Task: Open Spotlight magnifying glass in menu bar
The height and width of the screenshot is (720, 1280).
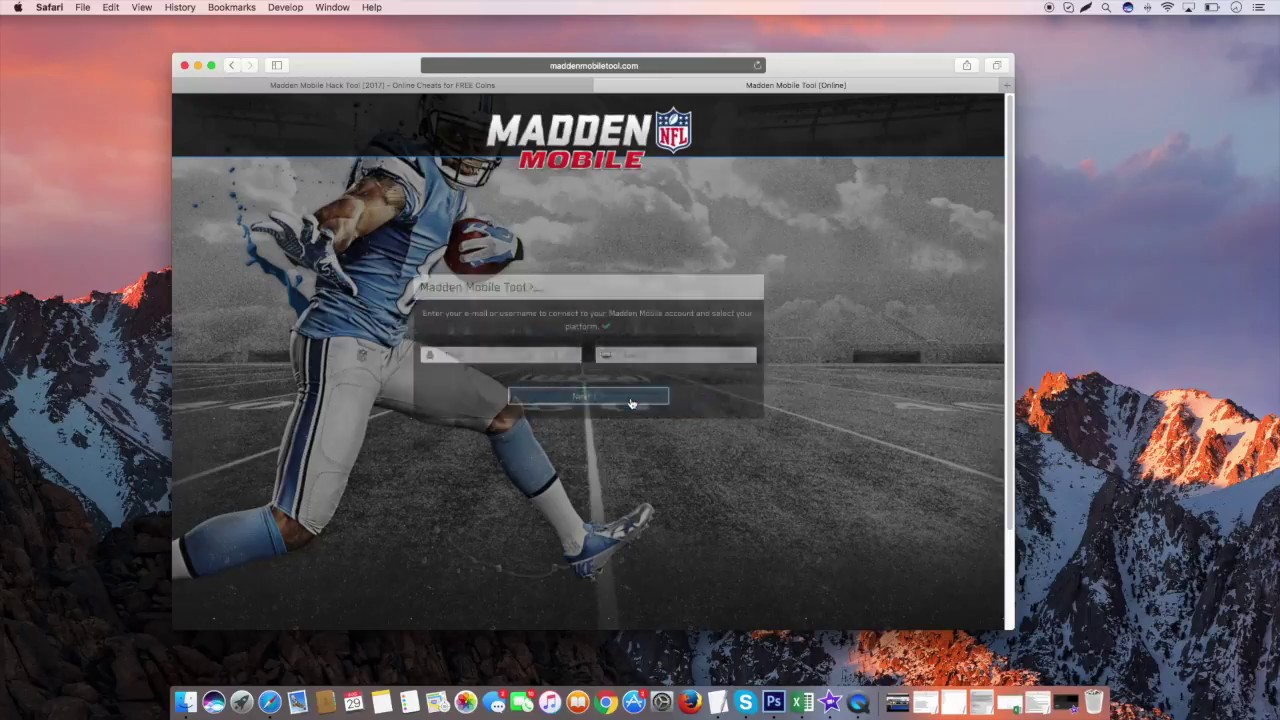Action: tap(1106, 7)
